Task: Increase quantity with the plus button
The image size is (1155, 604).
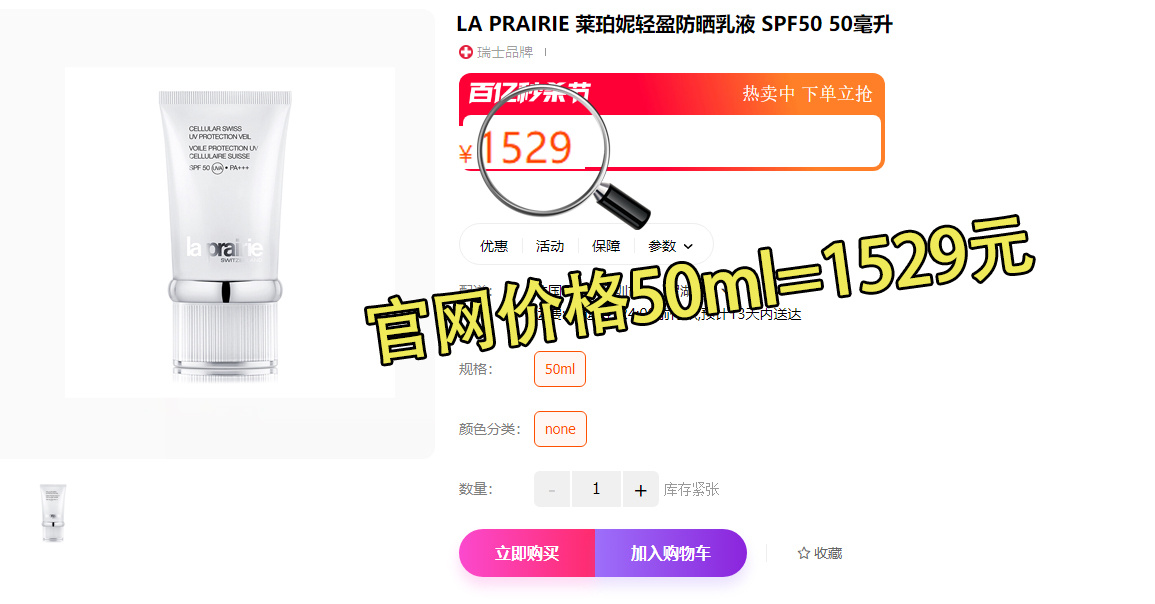Action: (x=640, y=489)
